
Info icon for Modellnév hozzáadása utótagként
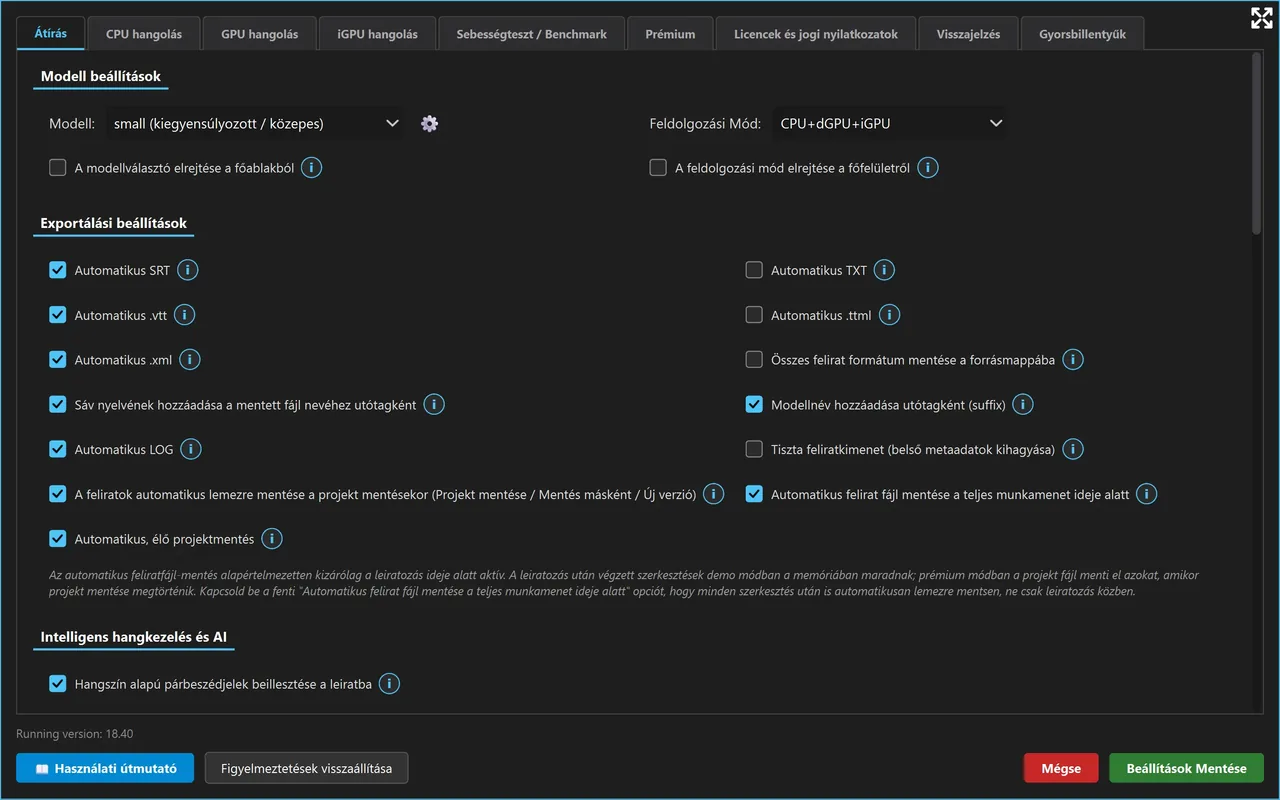(x=1023, y=405)
